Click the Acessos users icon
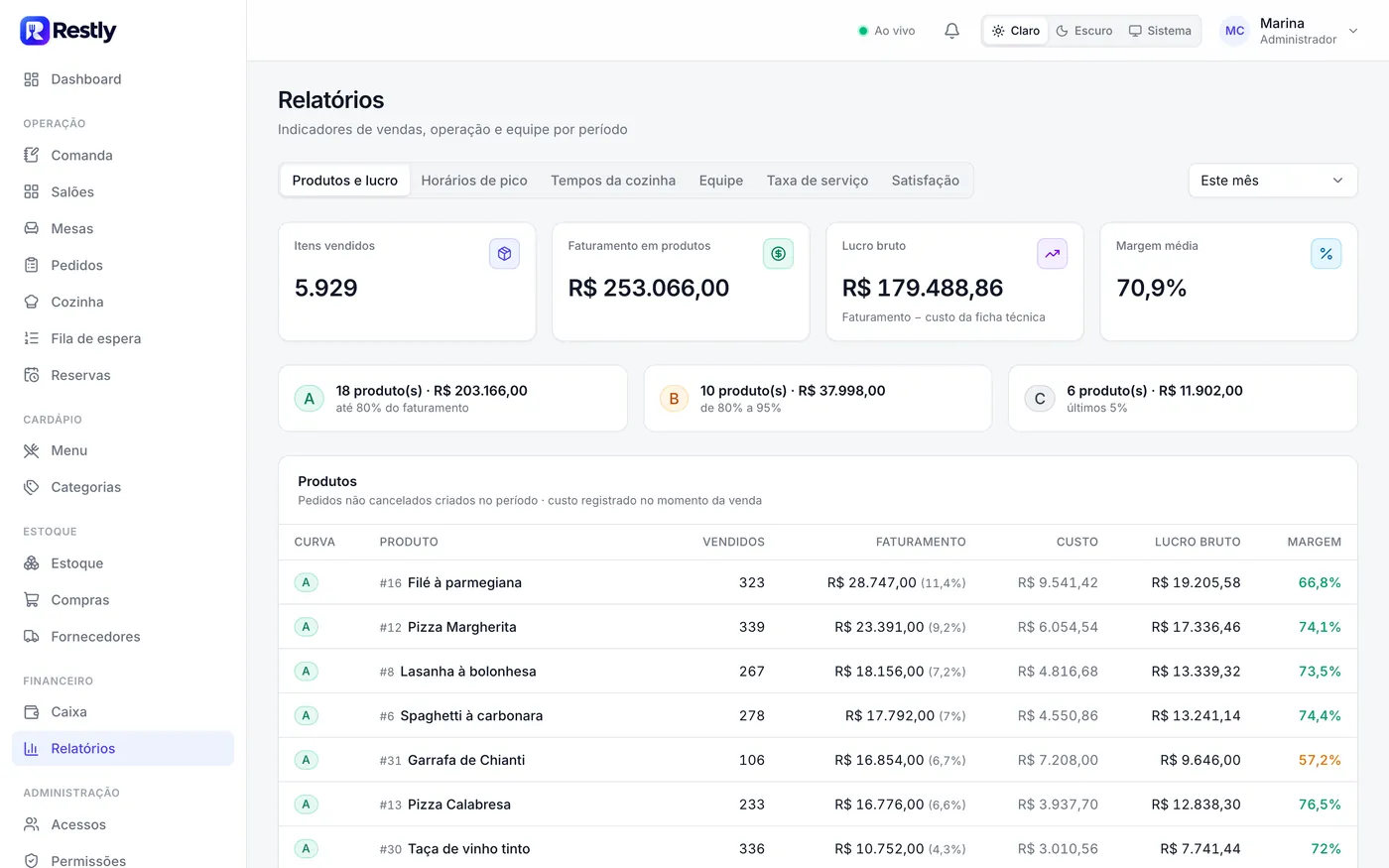Image resolution: width=1389 pixels, height=868 pixels. pos(32,825)
